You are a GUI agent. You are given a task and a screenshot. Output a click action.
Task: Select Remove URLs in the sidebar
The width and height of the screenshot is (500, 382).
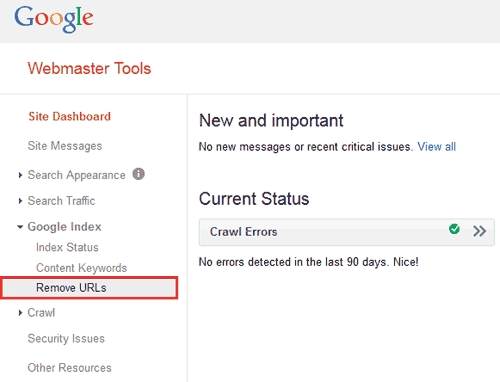89,288
